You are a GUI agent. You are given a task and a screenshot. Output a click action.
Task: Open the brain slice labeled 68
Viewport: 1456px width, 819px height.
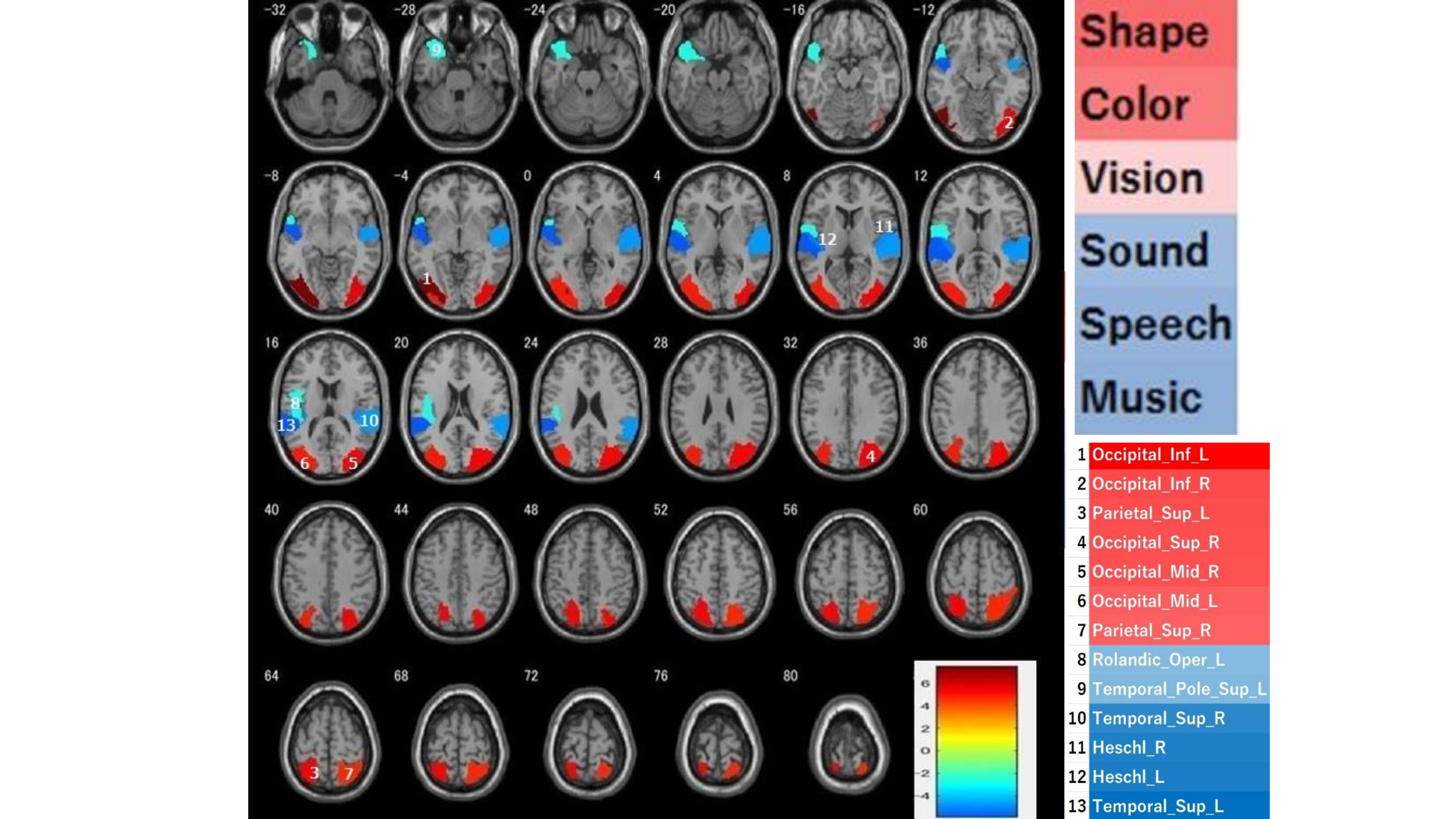[x=459, y=743]
